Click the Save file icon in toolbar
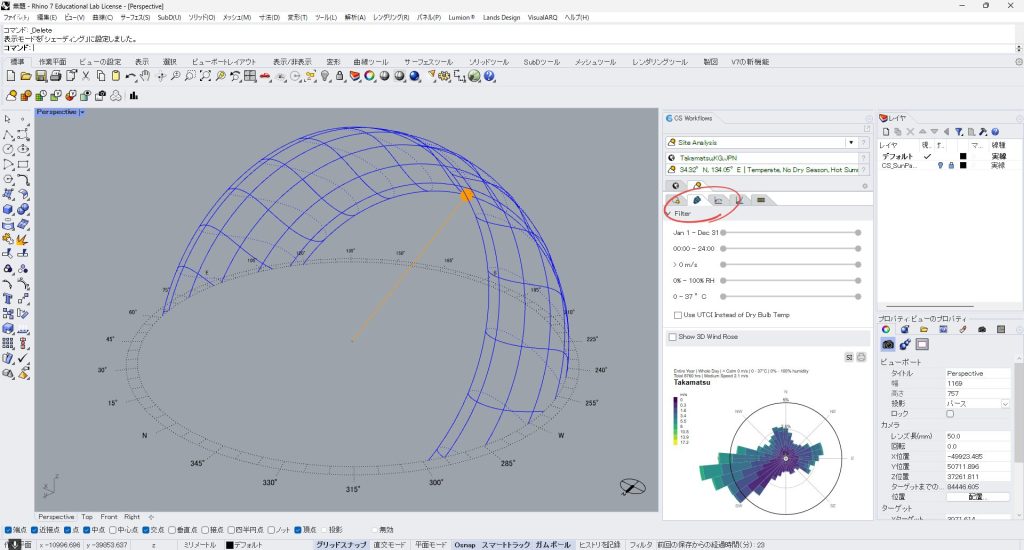 42,76
